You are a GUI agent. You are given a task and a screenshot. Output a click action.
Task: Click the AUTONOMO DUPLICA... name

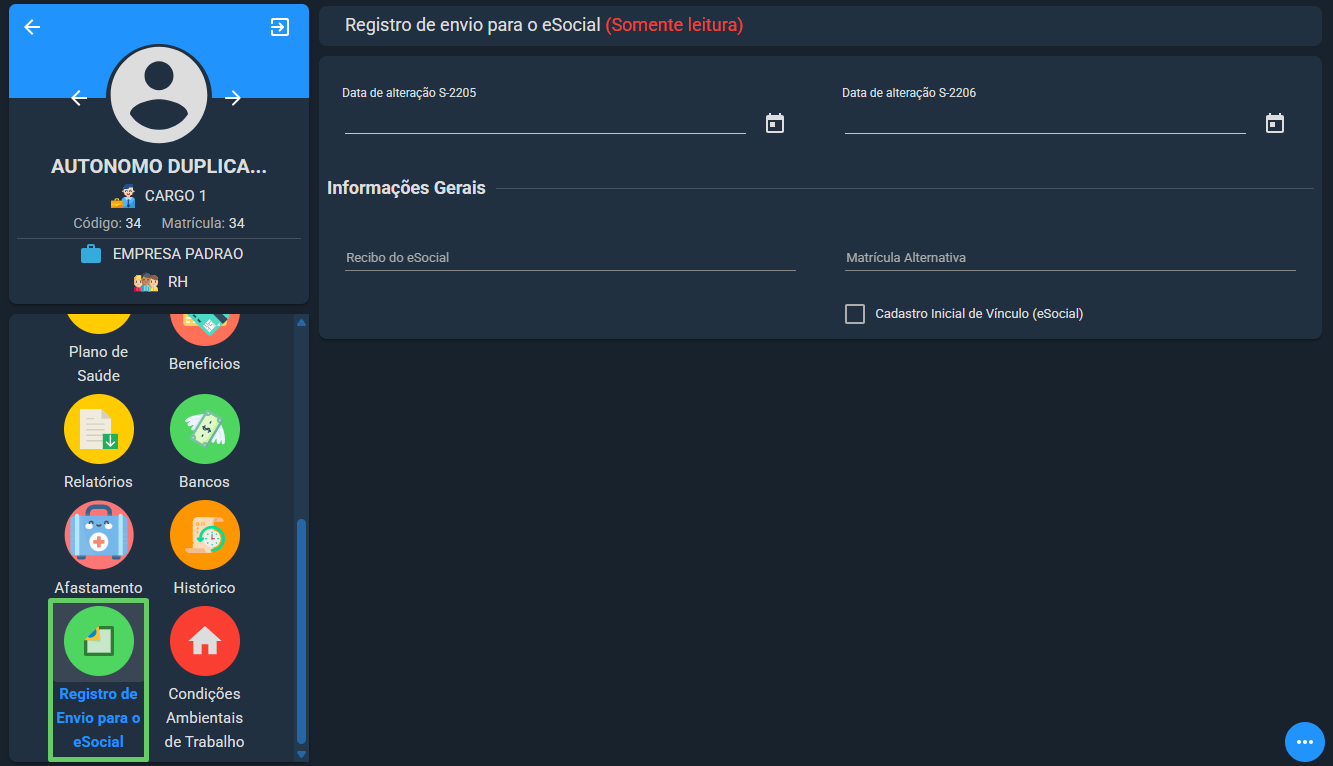[x=159, y=167]
